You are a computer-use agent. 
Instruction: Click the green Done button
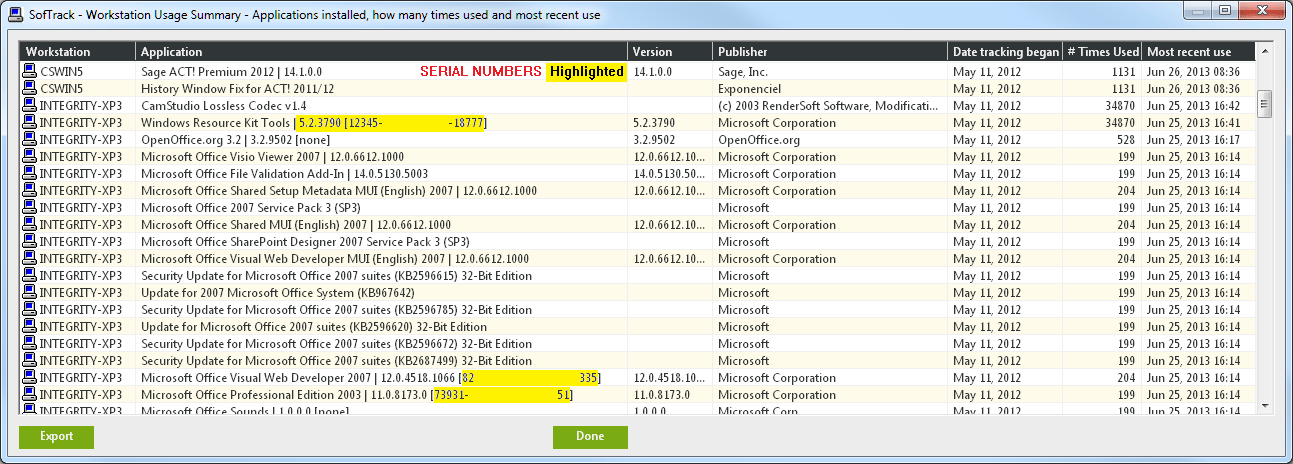(x=590, y=437)
